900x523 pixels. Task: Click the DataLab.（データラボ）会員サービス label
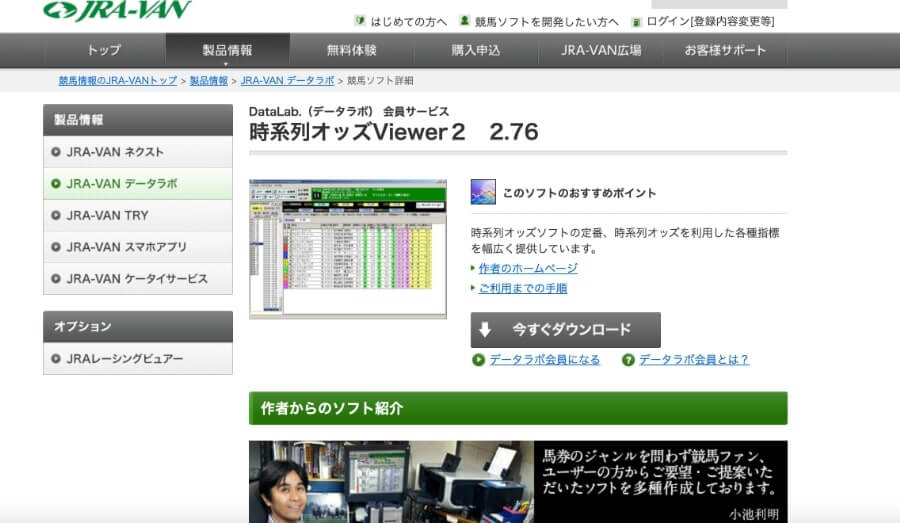point(349,111)
